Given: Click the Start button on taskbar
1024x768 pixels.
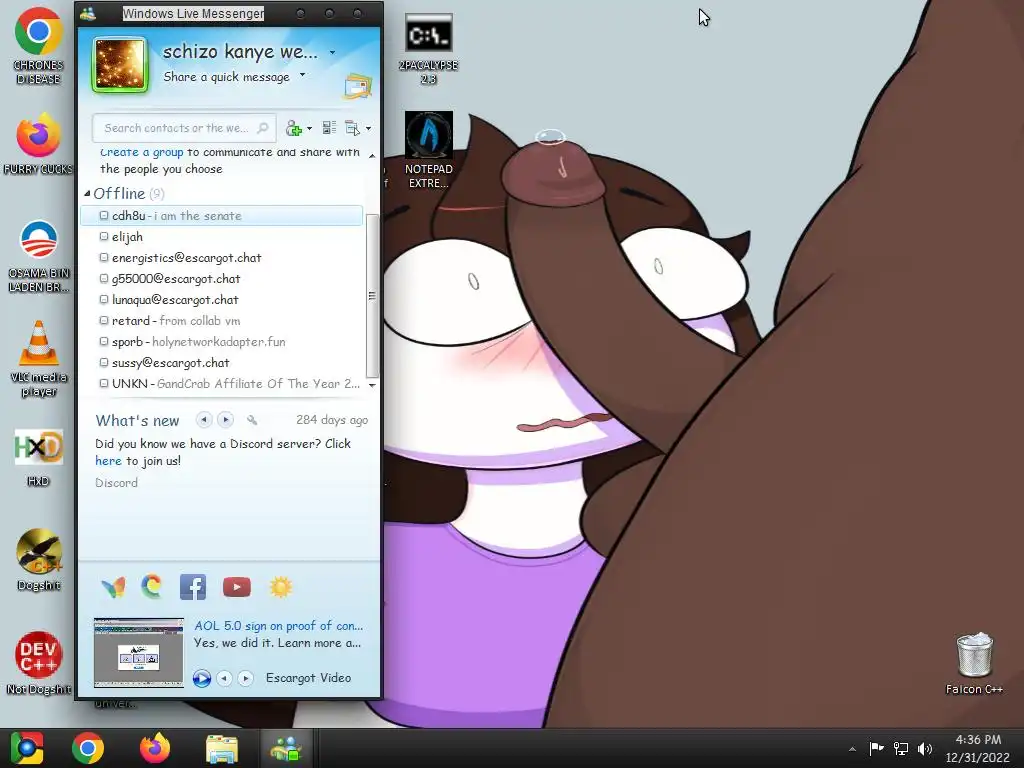Looking at the screenshot, I should [26, 748].
